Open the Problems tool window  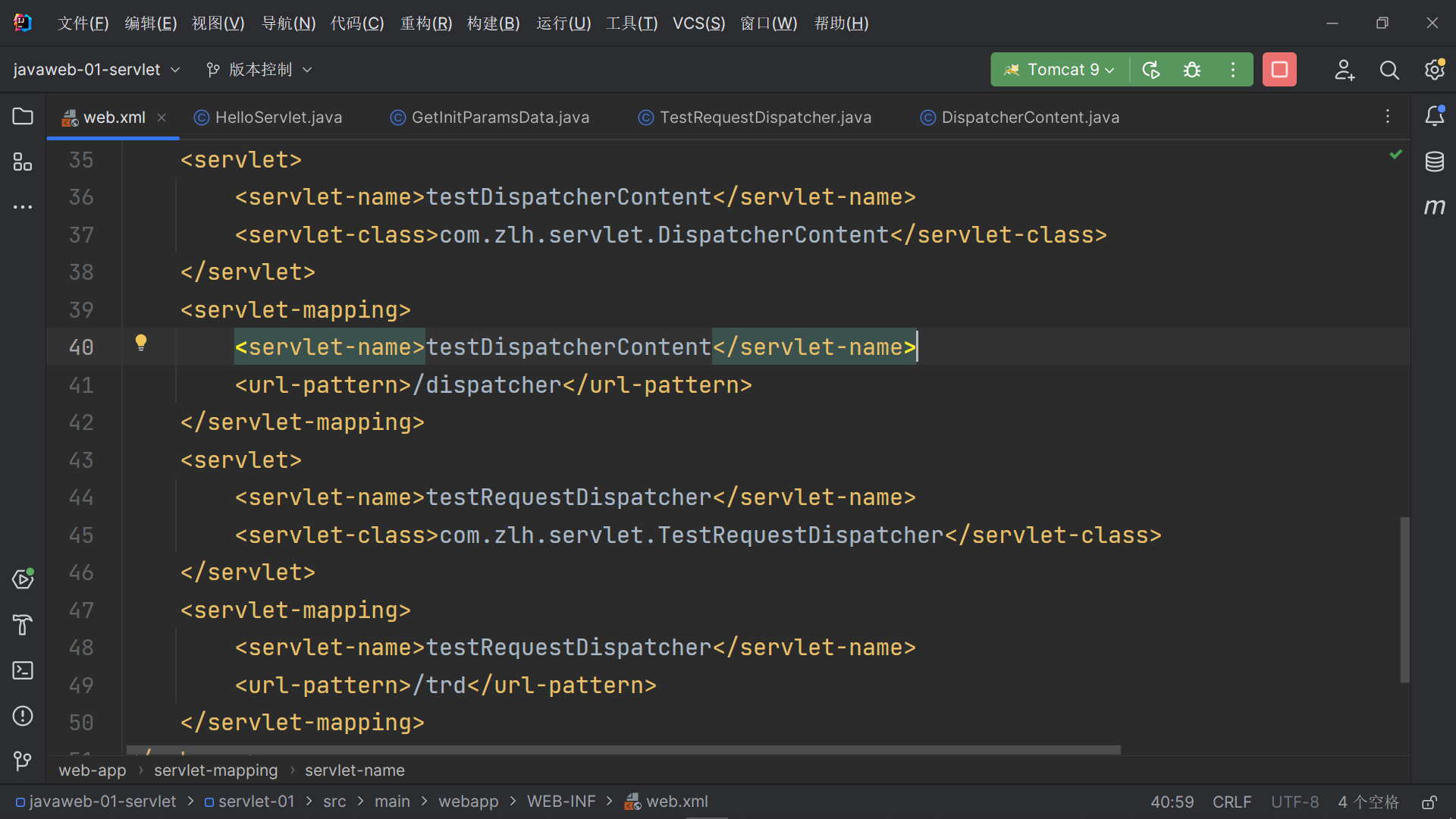(22, 716)
